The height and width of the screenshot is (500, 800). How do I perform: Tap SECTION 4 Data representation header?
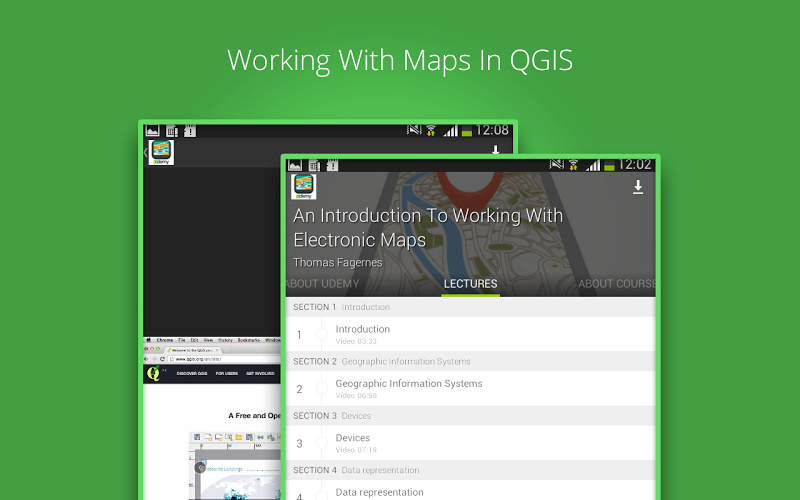[x=470, y=470]
